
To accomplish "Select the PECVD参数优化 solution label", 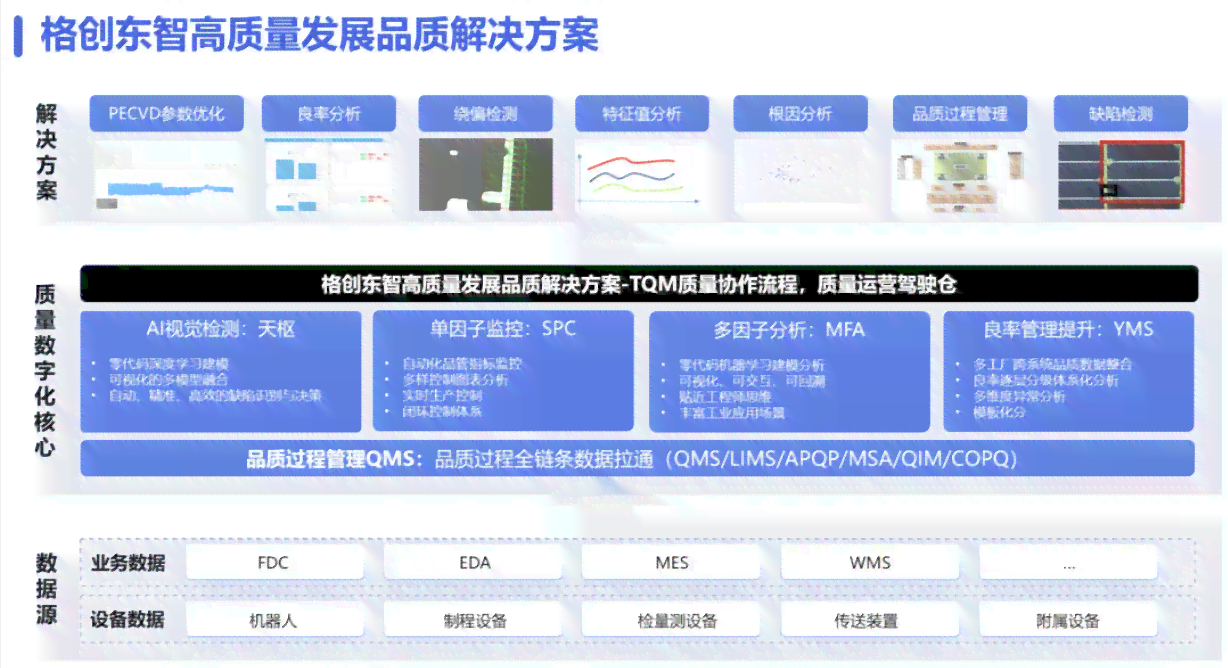I will click(166, 113).
